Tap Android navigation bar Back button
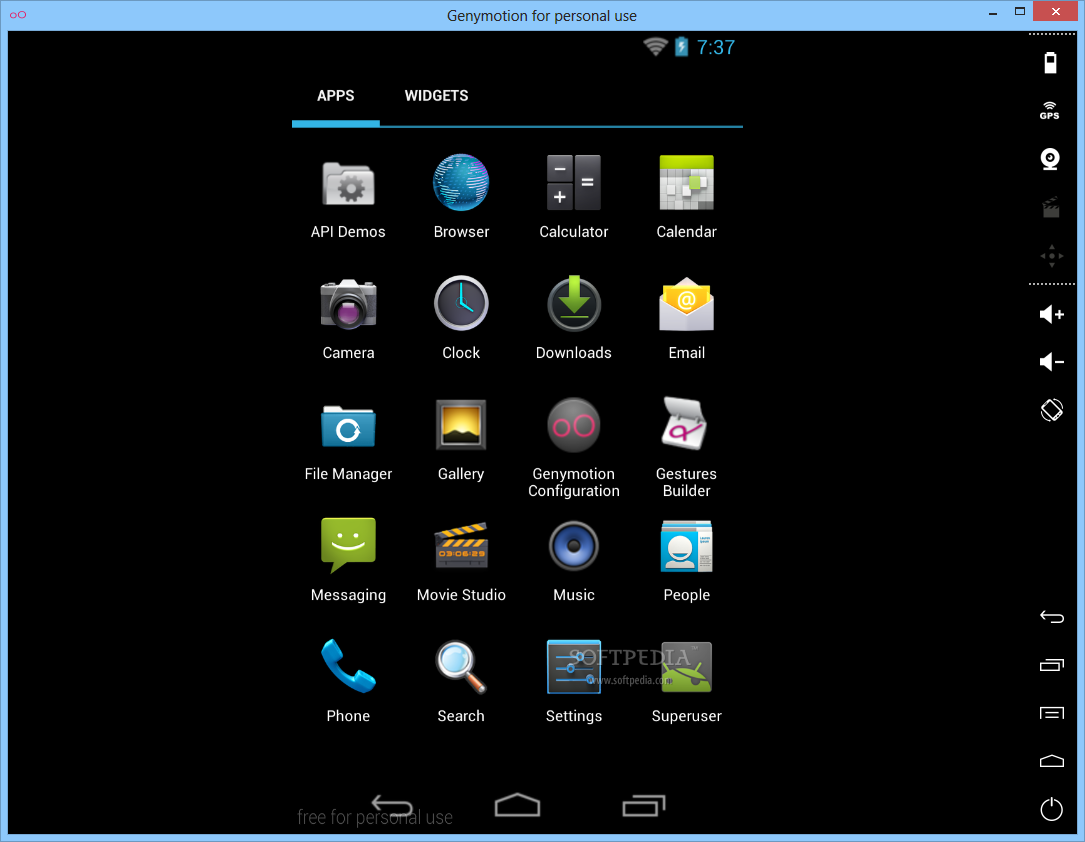Viewport: 1085px width, 842px height. pyautogui.click(x=392, y=805)
